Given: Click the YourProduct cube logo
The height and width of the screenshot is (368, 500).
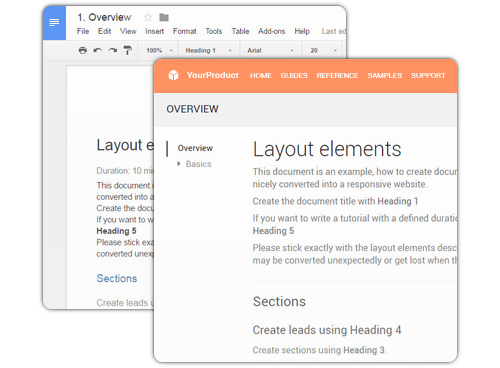Looking at the screenshot, I should point(173,75).
